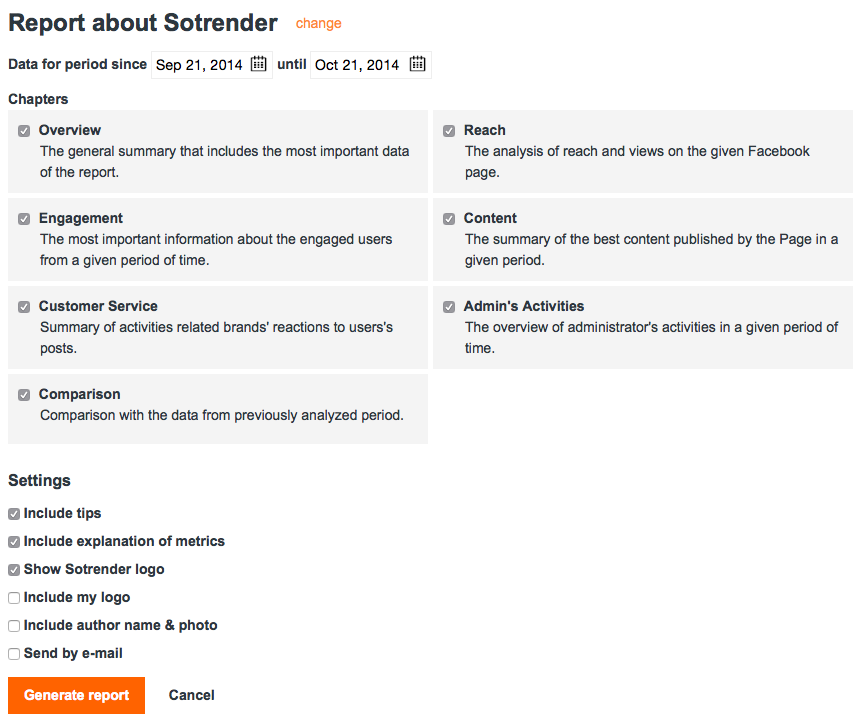Image resolution: width=865 pixels, height=724 pixels.
Task: Uncheck the Reach chapter checkbox
Action: pos(449,131)
